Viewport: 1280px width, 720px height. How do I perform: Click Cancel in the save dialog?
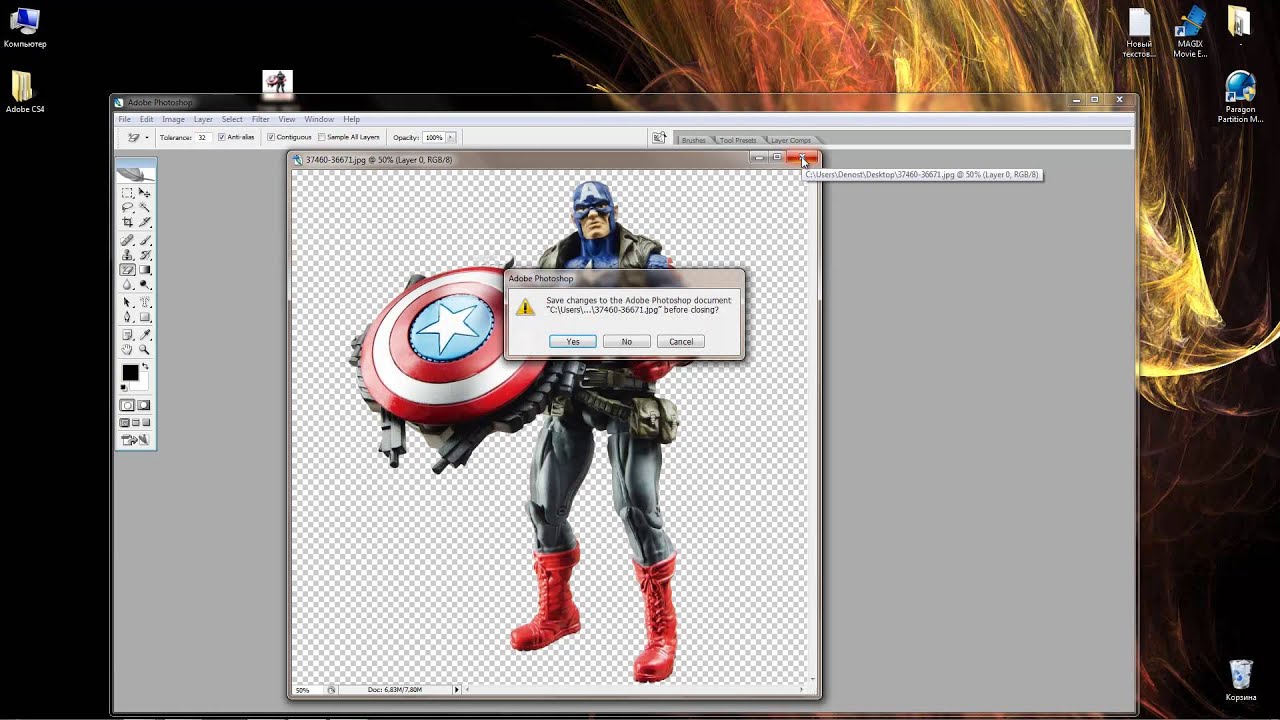[x=681, y=342]
